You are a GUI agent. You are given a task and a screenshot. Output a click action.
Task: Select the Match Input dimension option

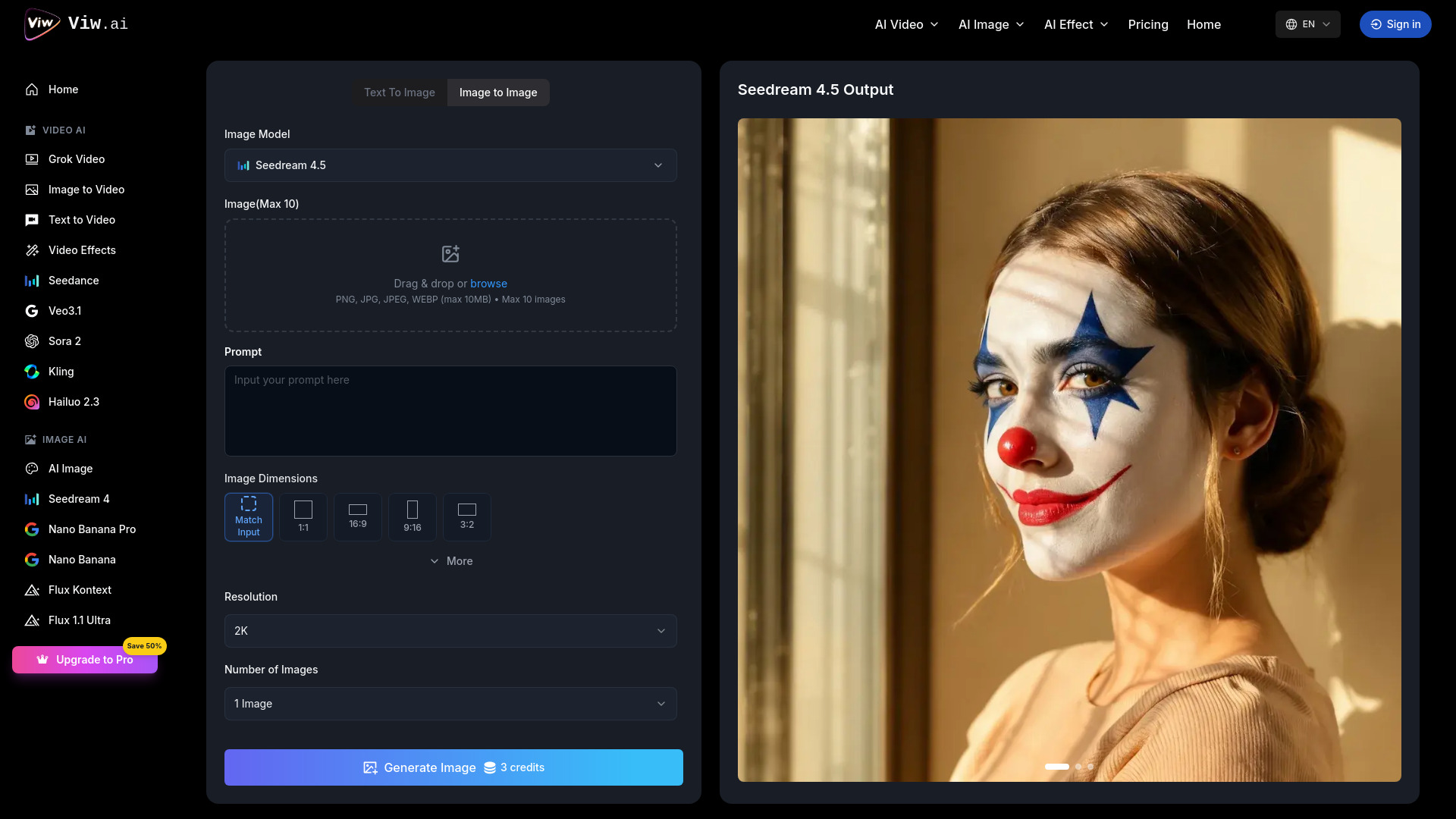[x=249, y=517]
